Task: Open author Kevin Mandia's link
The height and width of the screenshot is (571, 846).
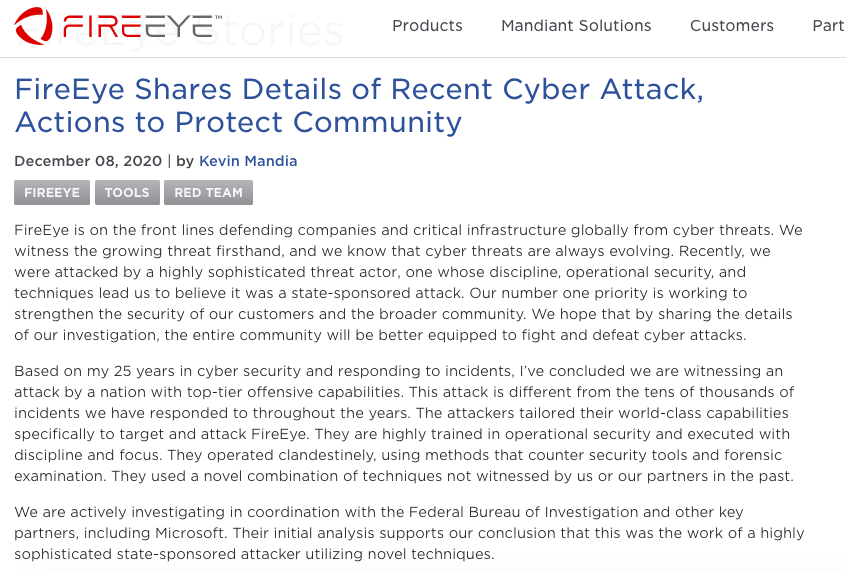Action: pyautogui.click(x=248, y=161)
